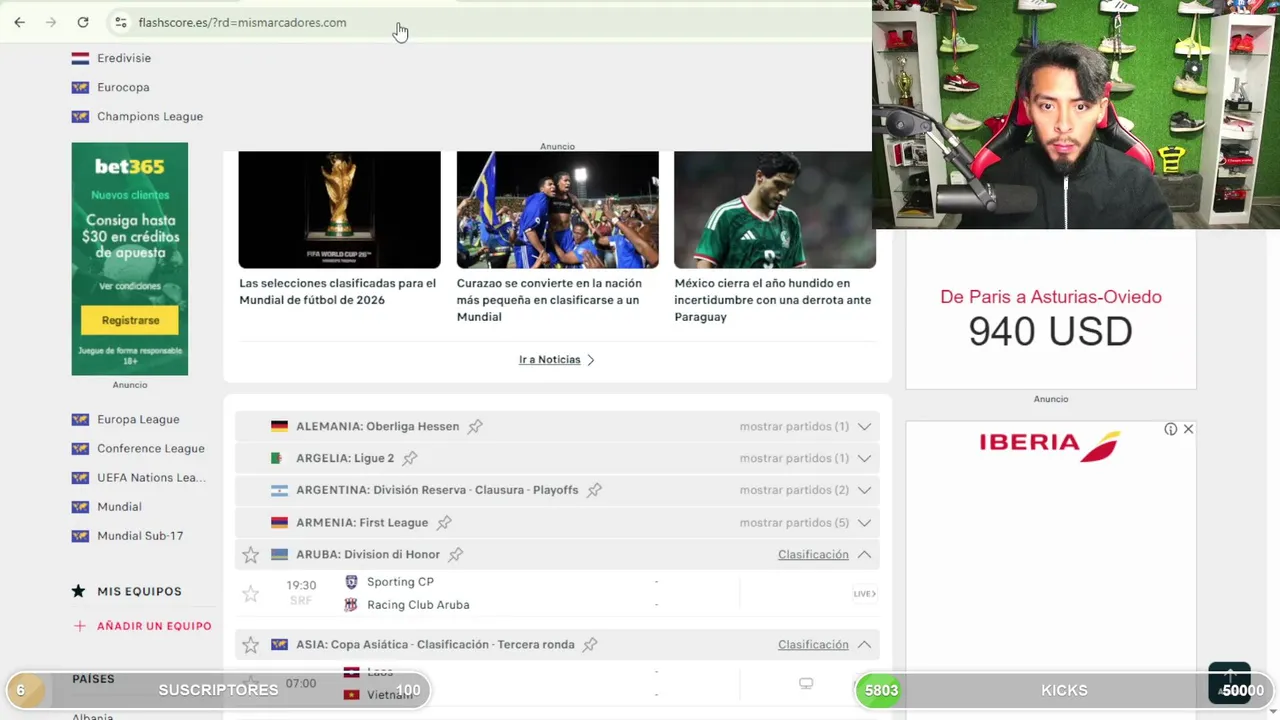Go back with the browser back arrow
This screenshot has height=720, width=1280.
19,22
